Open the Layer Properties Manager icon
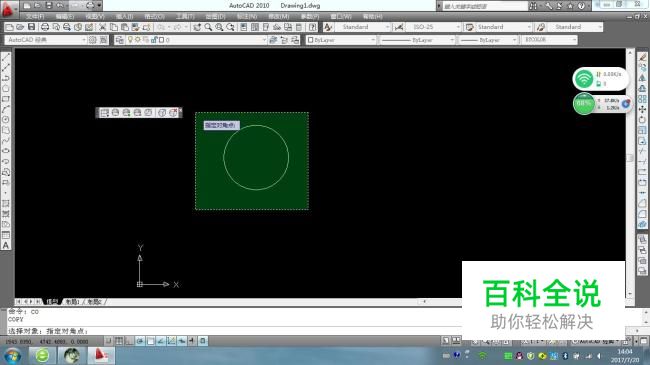 (119, 40)
